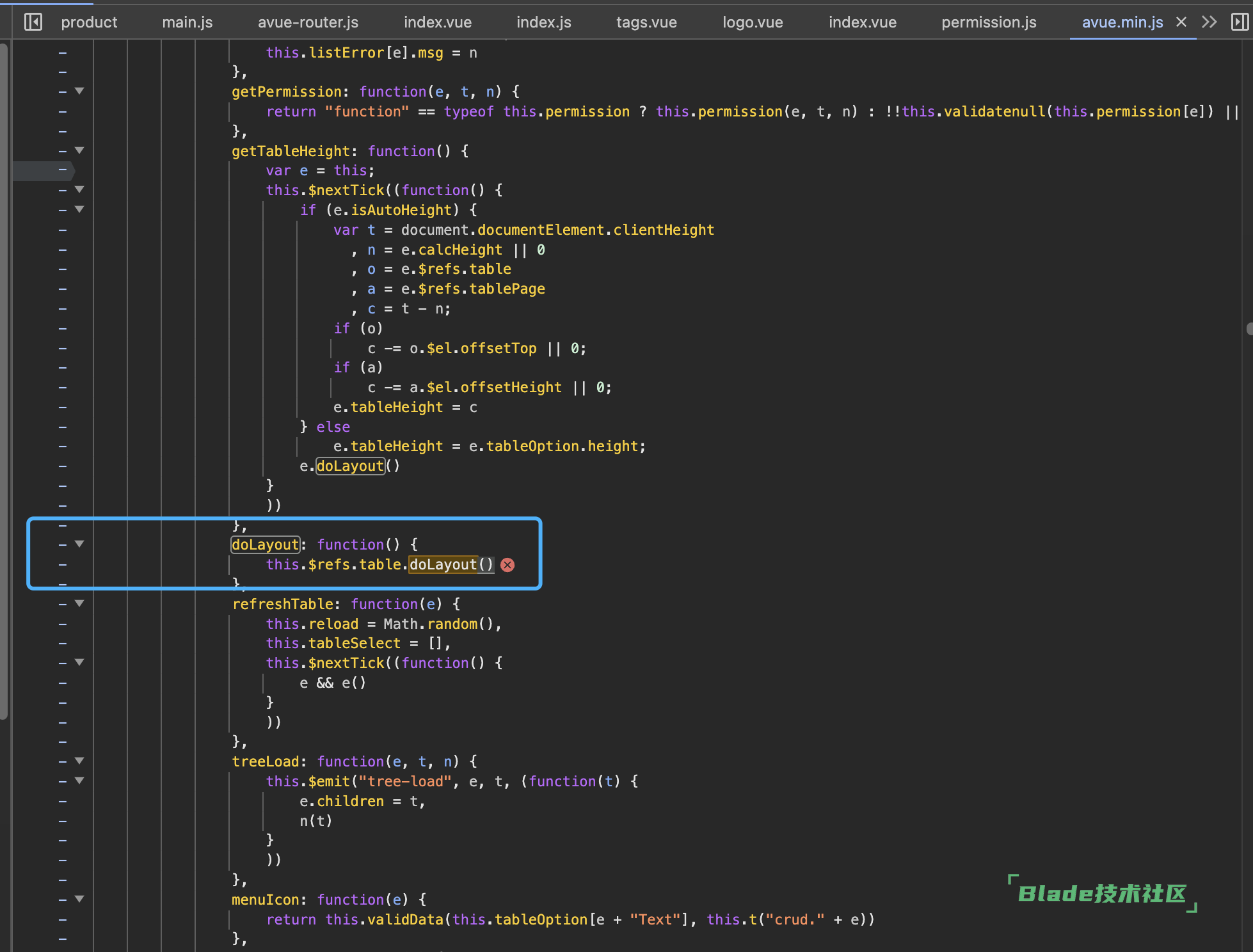The image size is (1253, 952).
Task: Switch to the main.js tab
Action: tap(187, 22)
